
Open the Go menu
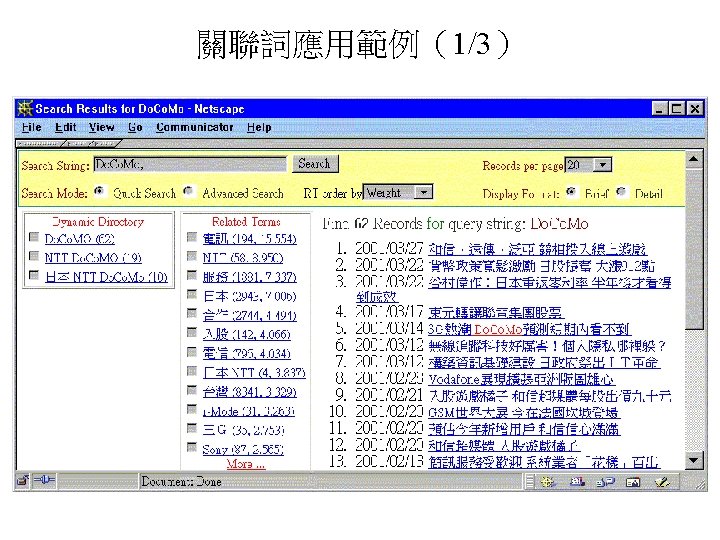point(135,127)
